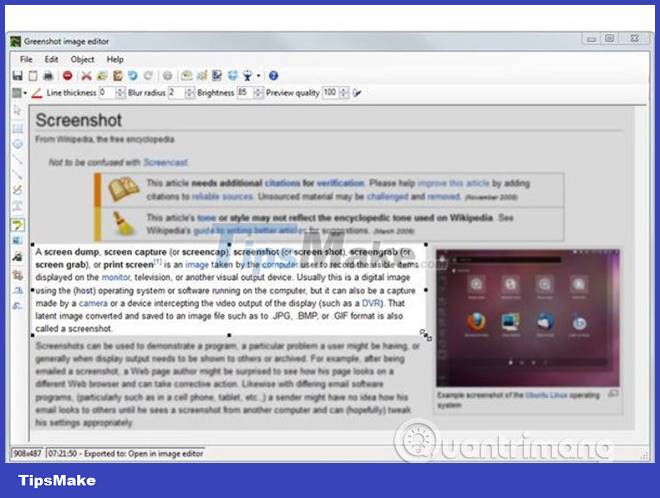This screenshot has height=498, width=660.
Task: Open the highlight mode dropdown
Action: pyautogui.click(x=19, y=93)
